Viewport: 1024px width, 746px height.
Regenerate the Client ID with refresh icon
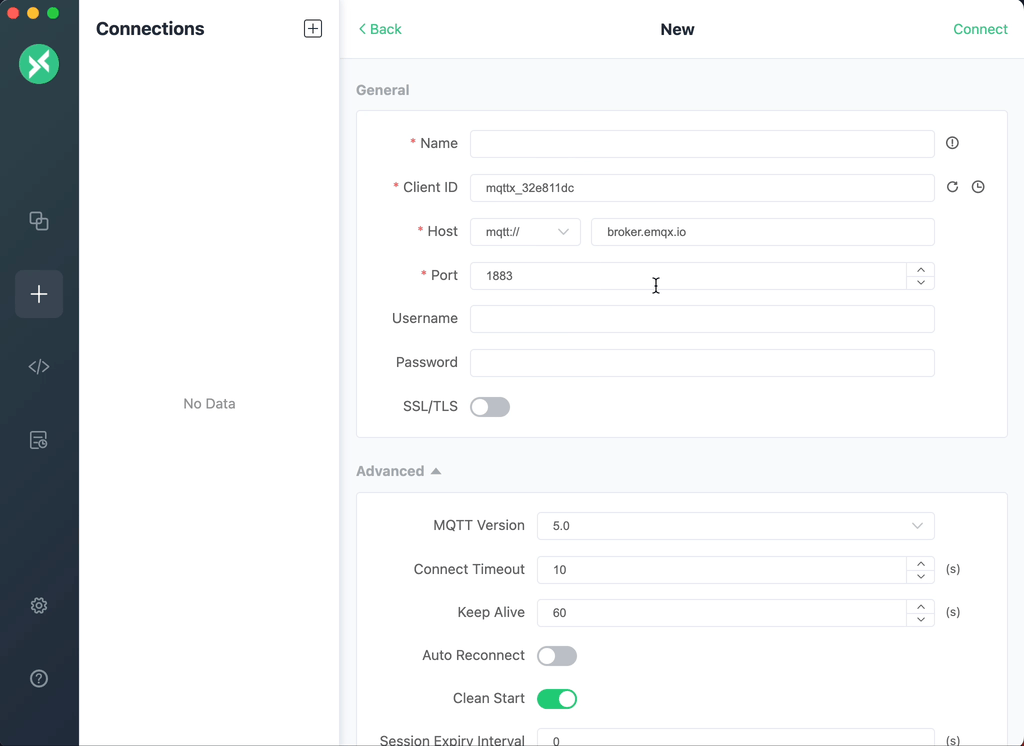(952, 187)
